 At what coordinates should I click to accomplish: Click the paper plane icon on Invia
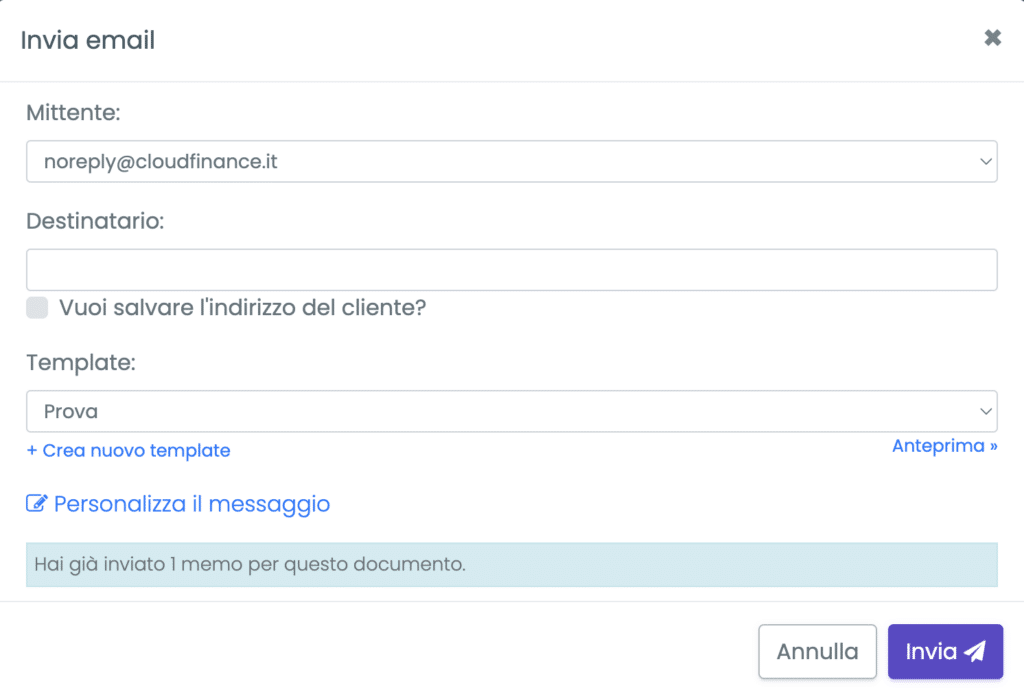click(x=975, y=651)
